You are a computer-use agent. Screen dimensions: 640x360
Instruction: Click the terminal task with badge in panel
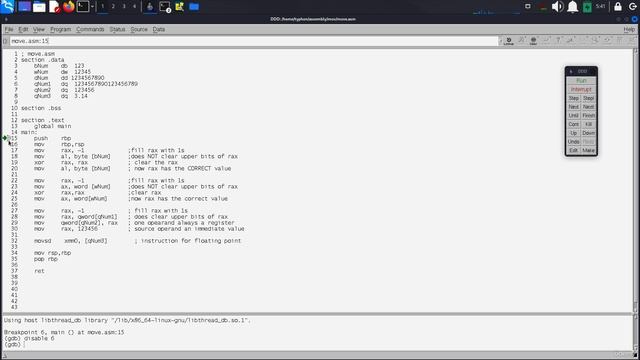(x=165, y=7)
